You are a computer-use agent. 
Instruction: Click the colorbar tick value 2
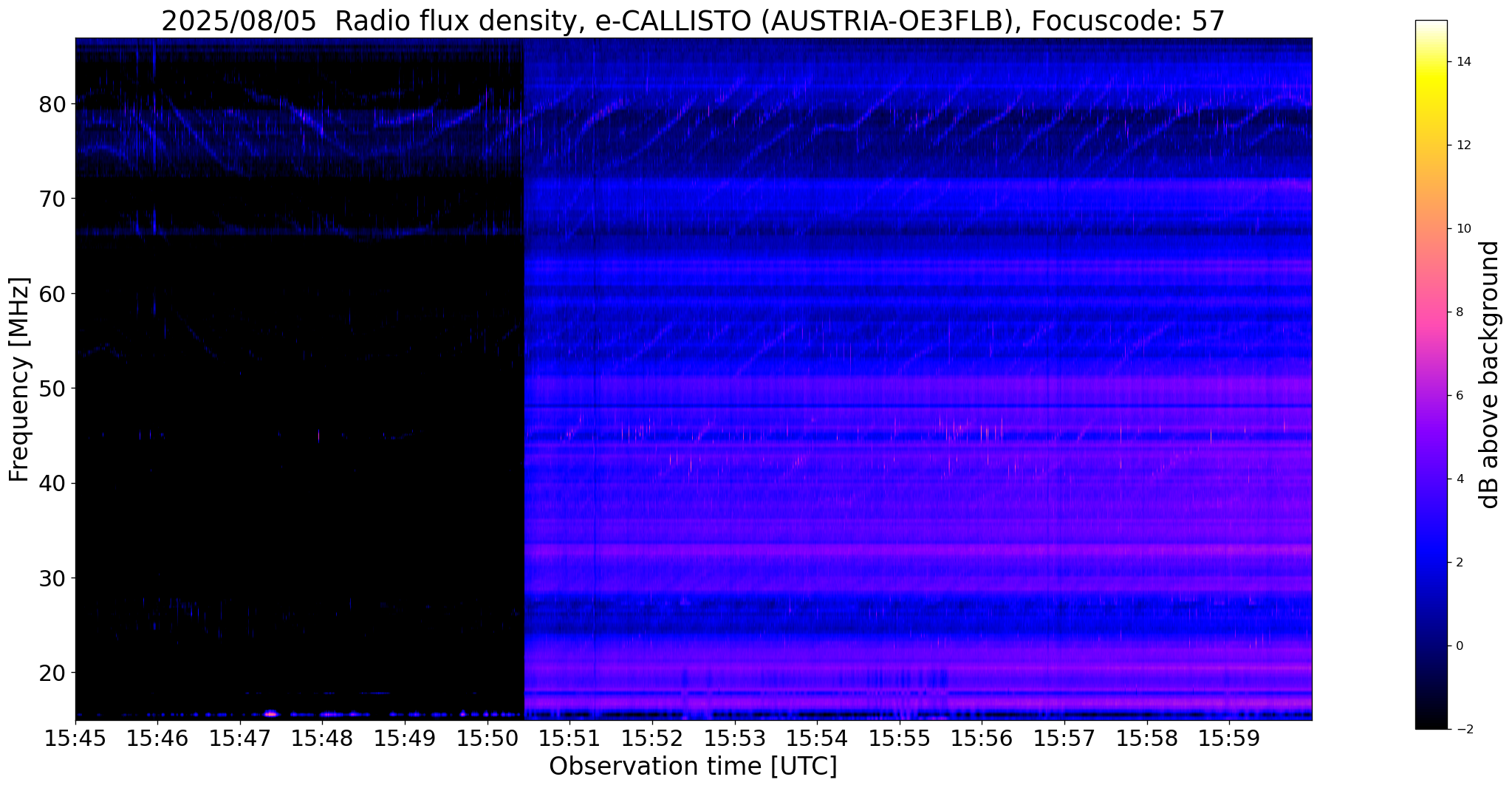pyautogui.click(x=1460, y=563)
